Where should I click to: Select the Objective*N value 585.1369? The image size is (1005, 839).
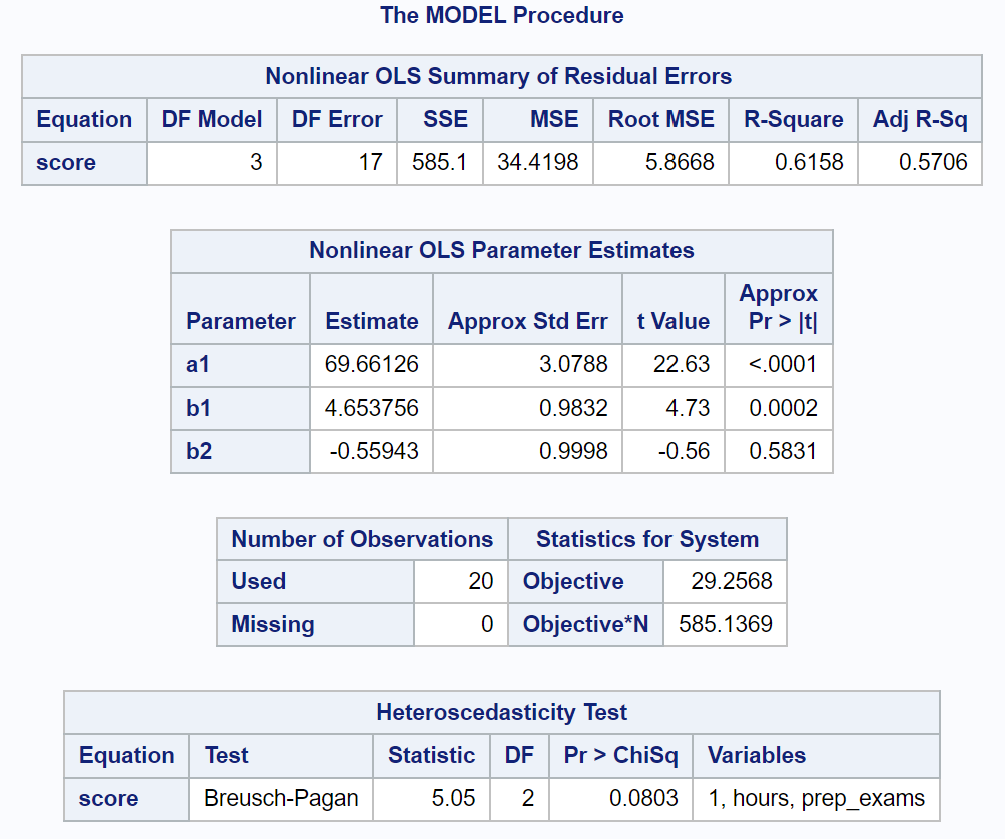click(725, 624)
